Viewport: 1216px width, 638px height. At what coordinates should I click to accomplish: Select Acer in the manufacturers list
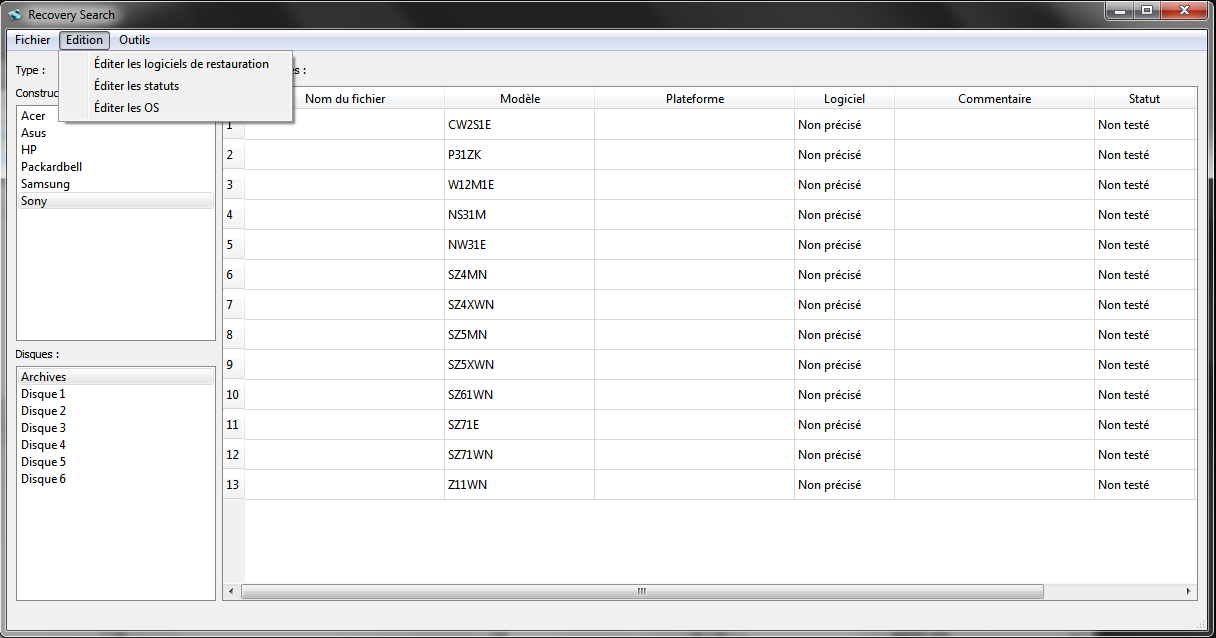coord(33,116)
